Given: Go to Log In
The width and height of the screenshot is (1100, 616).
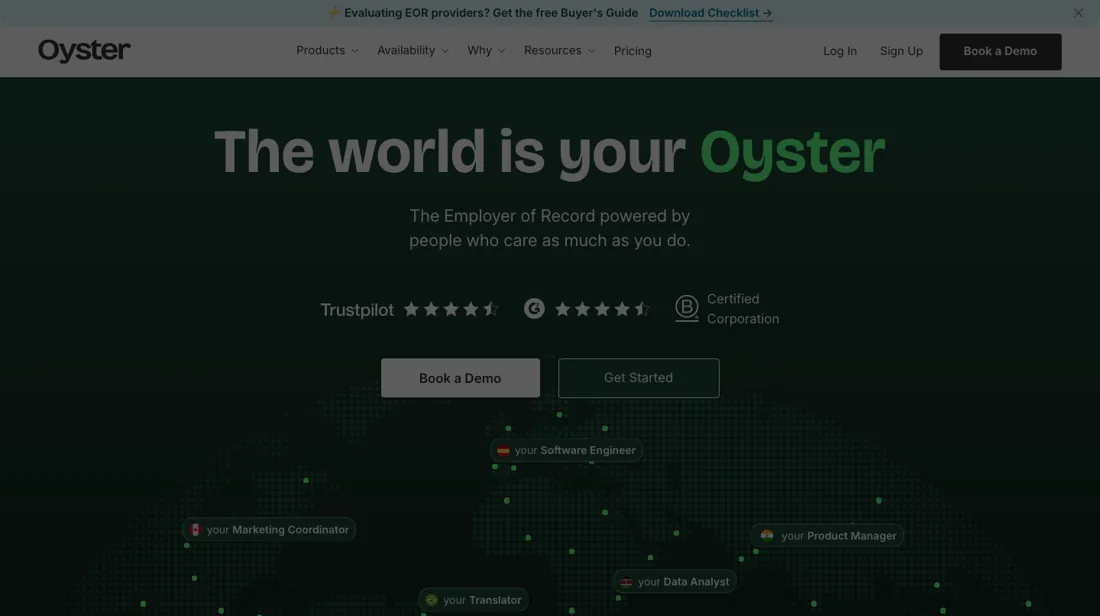Looking at the screenshot, I should (840, 51).
